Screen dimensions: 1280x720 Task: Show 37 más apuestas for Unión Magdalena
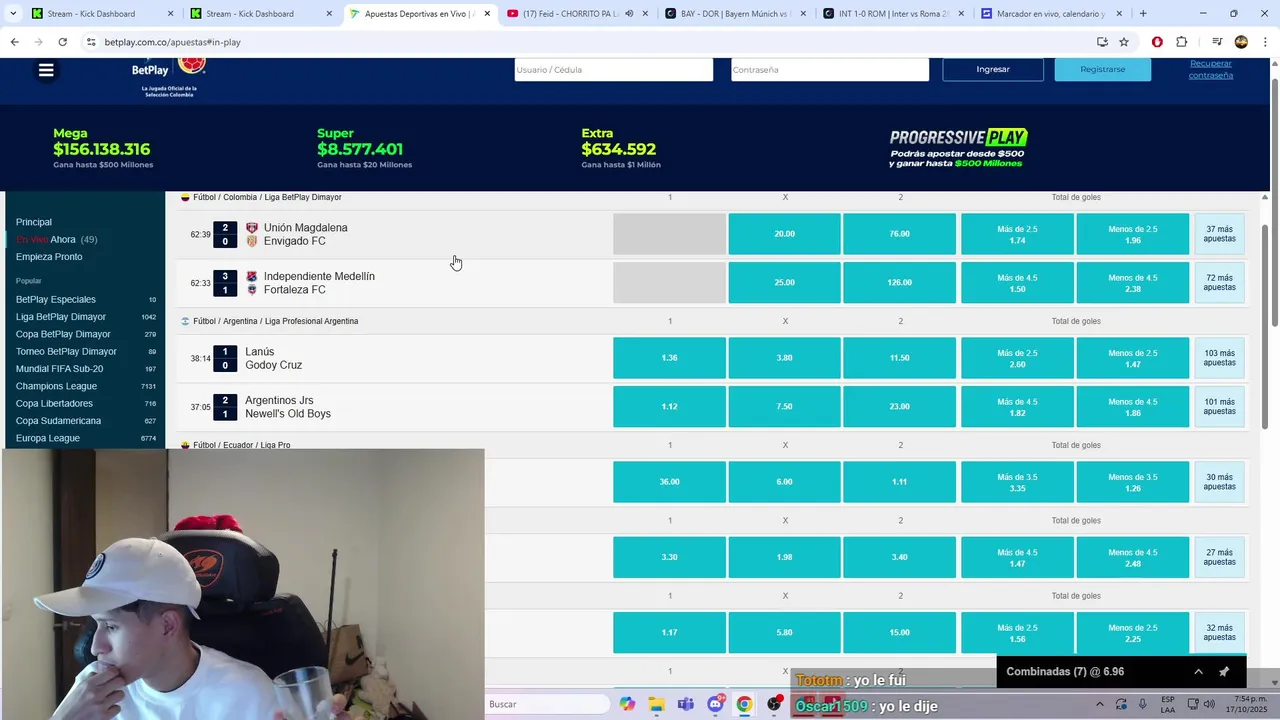[1219, 234]
